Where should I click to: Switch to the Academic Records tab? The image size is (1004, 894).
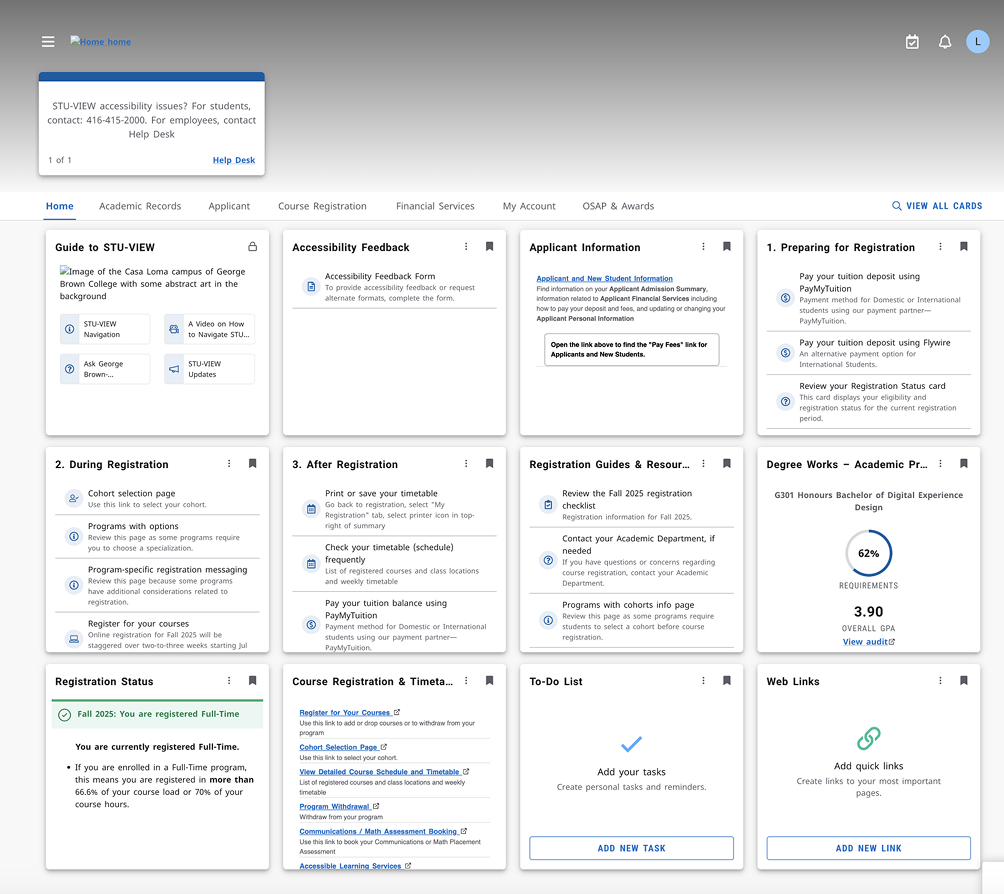[x=140, y=206]
